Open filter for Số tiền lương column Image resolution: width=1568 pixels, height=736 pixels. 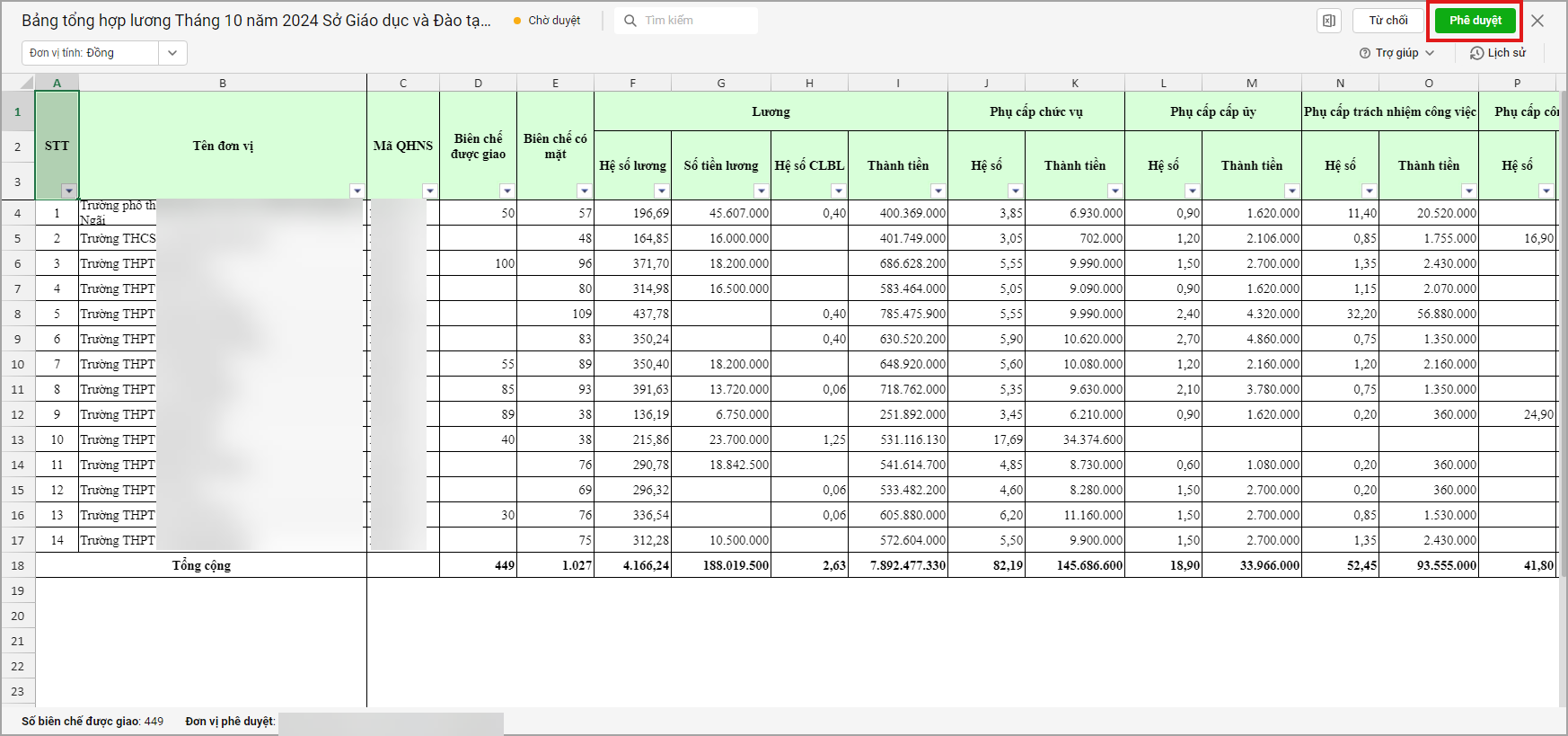click(761, 191)
